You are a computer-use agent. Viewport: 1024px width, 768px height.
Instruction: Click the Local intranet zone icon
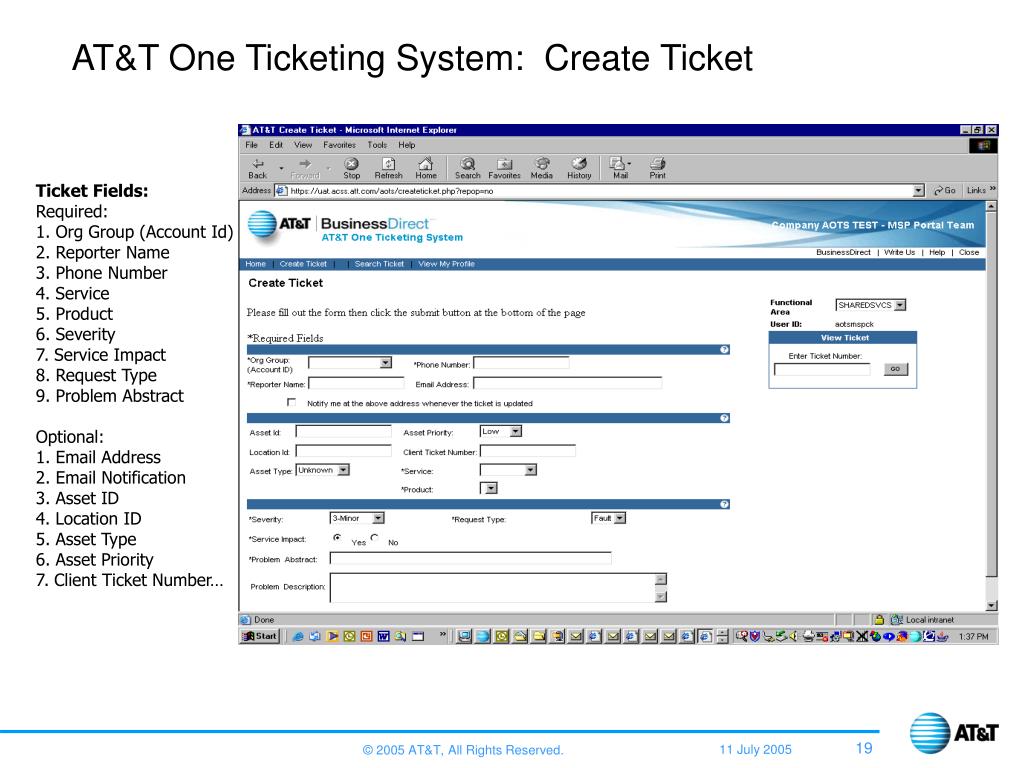[x=897, y=620]
